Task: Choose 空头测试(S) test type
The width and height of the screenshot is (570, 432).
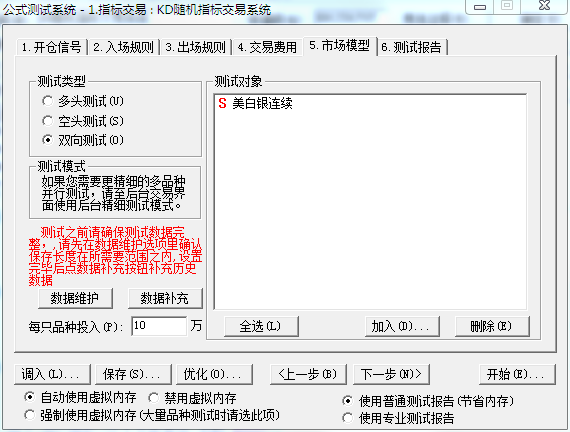Action: click(x=83, y=121)
